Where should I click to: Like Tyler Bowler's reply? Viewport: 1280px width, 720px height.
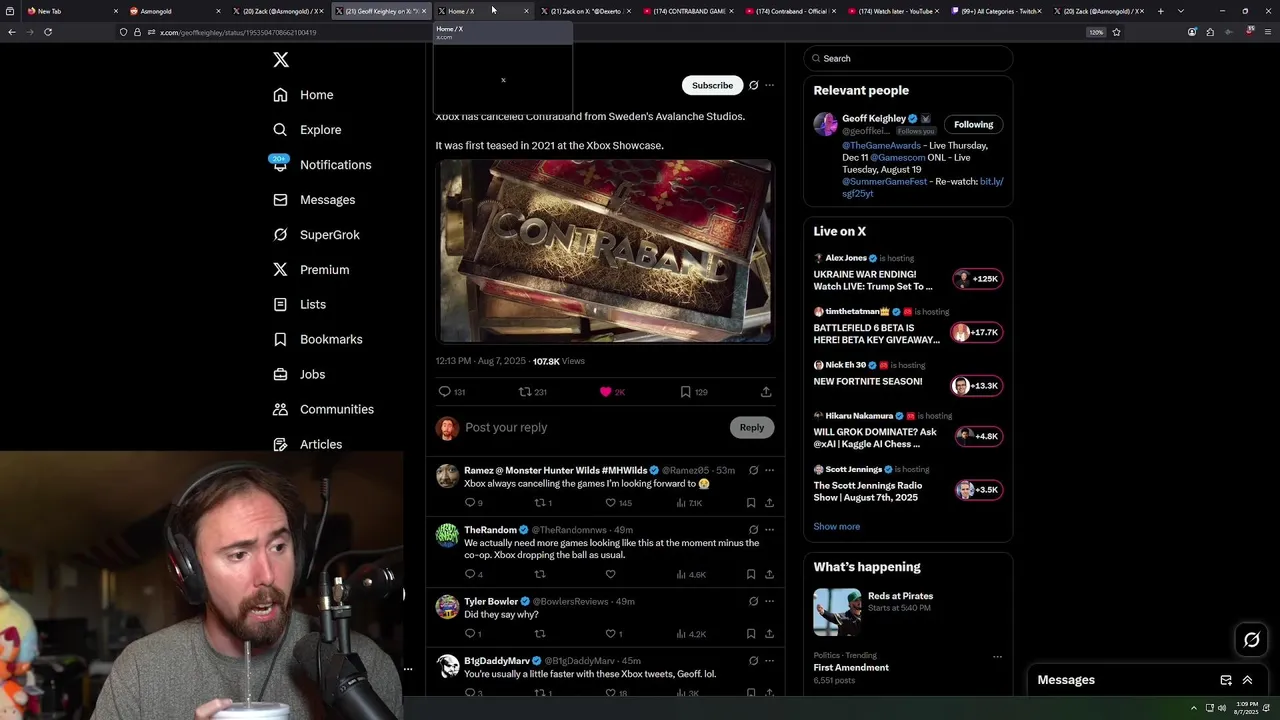click(610, 633)
